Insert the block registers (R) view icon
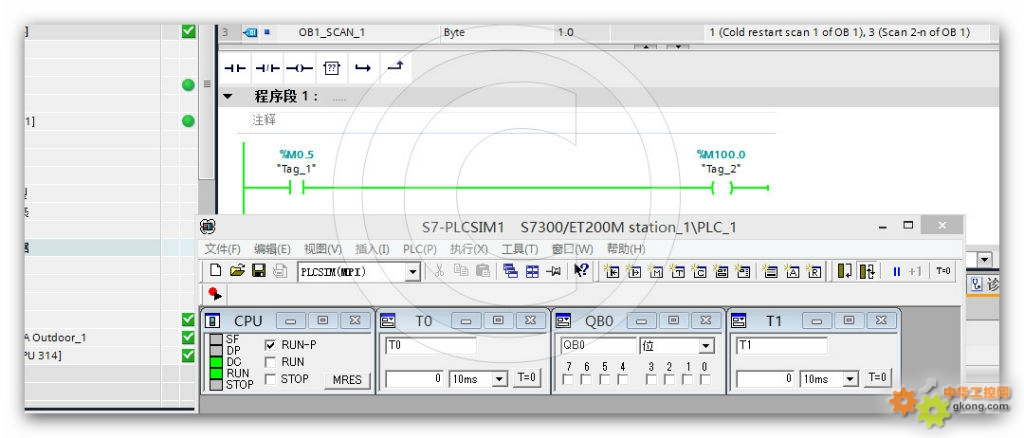Image resolution: width=1024 pixels, height=438 pixels. click(814, 271)
